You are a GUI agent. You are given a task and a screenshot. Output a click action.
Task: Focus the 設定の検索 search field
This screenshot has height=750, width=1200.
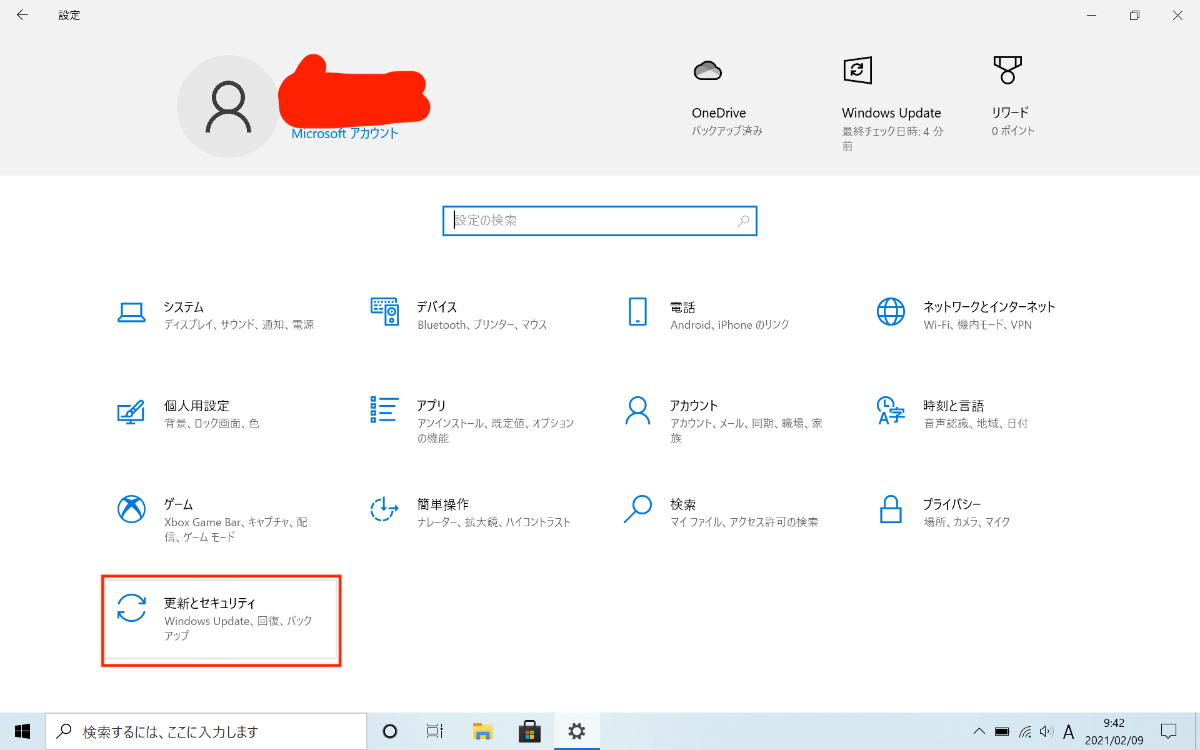coord(599,221)
